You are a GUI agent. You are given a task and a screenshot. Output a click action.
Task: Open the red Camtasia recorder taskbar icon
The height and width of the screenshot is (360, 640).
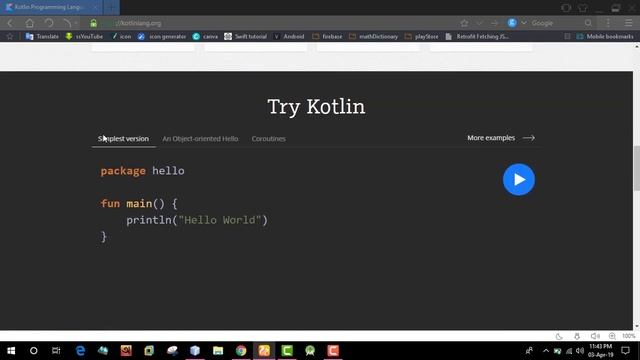pyautogui.click(x=333, y=351)
